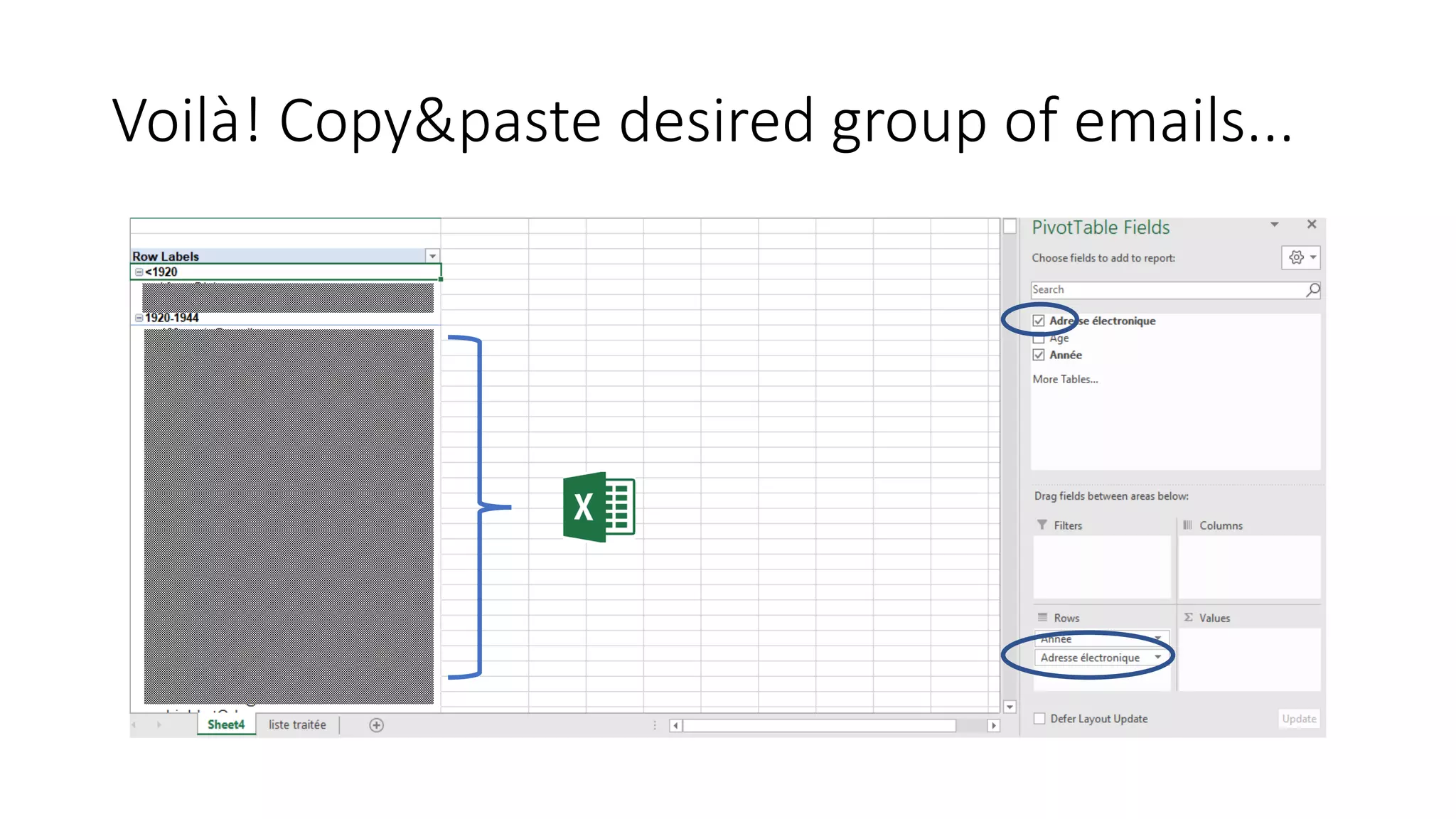
Task: Click the Columns area icon
Action: 1187,525
